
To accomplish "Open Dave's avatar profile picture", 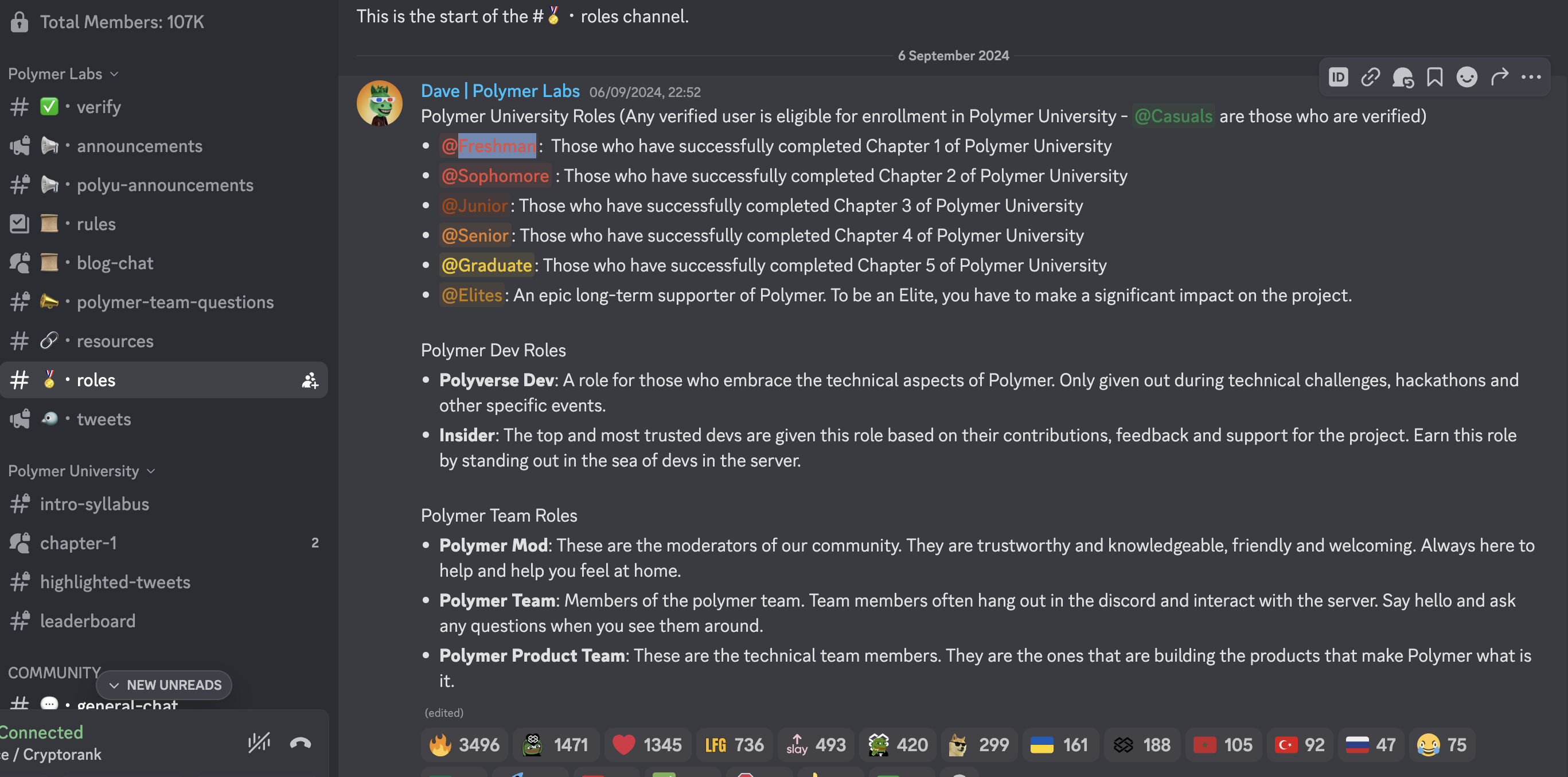I will [x=379, y=103].
